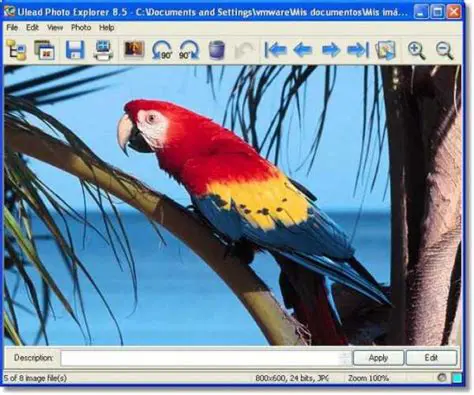Click the Ulead Photo Explorer title icon
Image resolution: width=474 pixels, height=395 pixels.
click(9, 12)
